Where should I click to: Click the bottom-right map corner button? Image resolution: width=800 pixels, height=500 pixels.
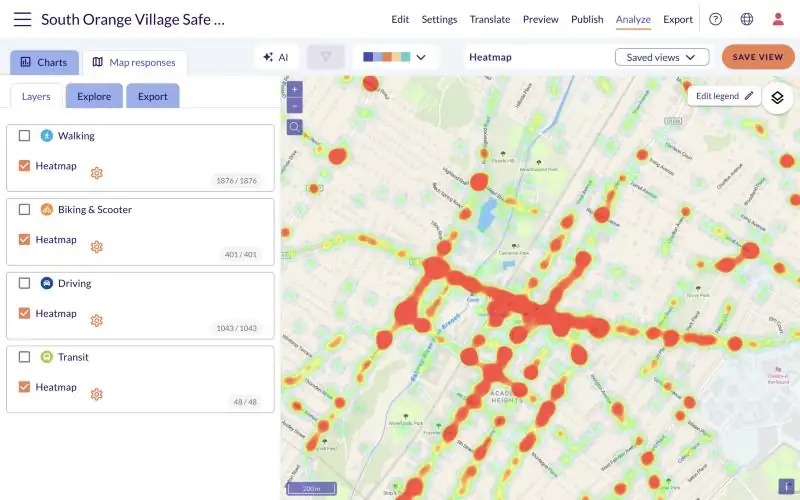coord(786,486)
